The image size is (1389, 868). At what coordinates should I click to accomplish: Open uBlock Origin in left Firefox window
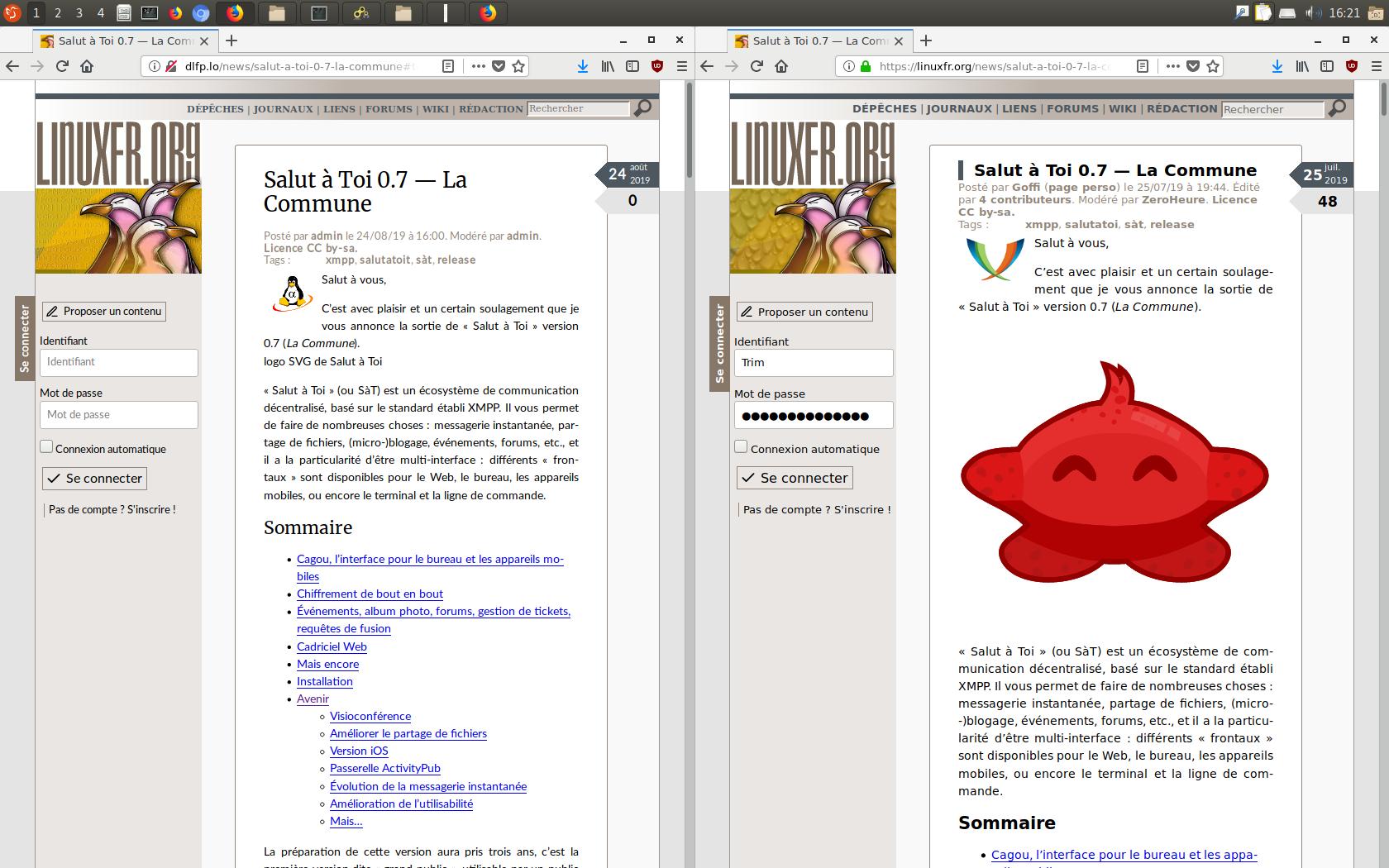[x=657, y=66]
